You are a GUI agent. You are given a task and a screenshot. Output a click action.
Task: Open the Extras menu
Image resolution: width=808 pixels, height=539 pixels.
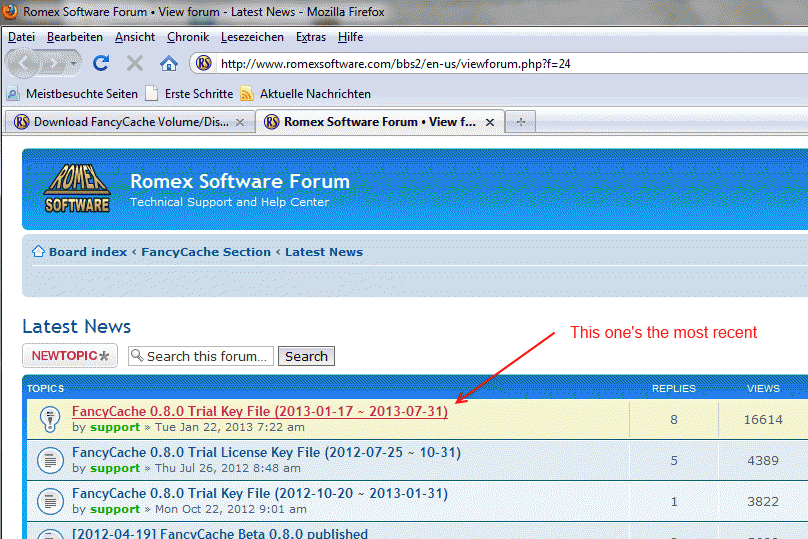311,37
